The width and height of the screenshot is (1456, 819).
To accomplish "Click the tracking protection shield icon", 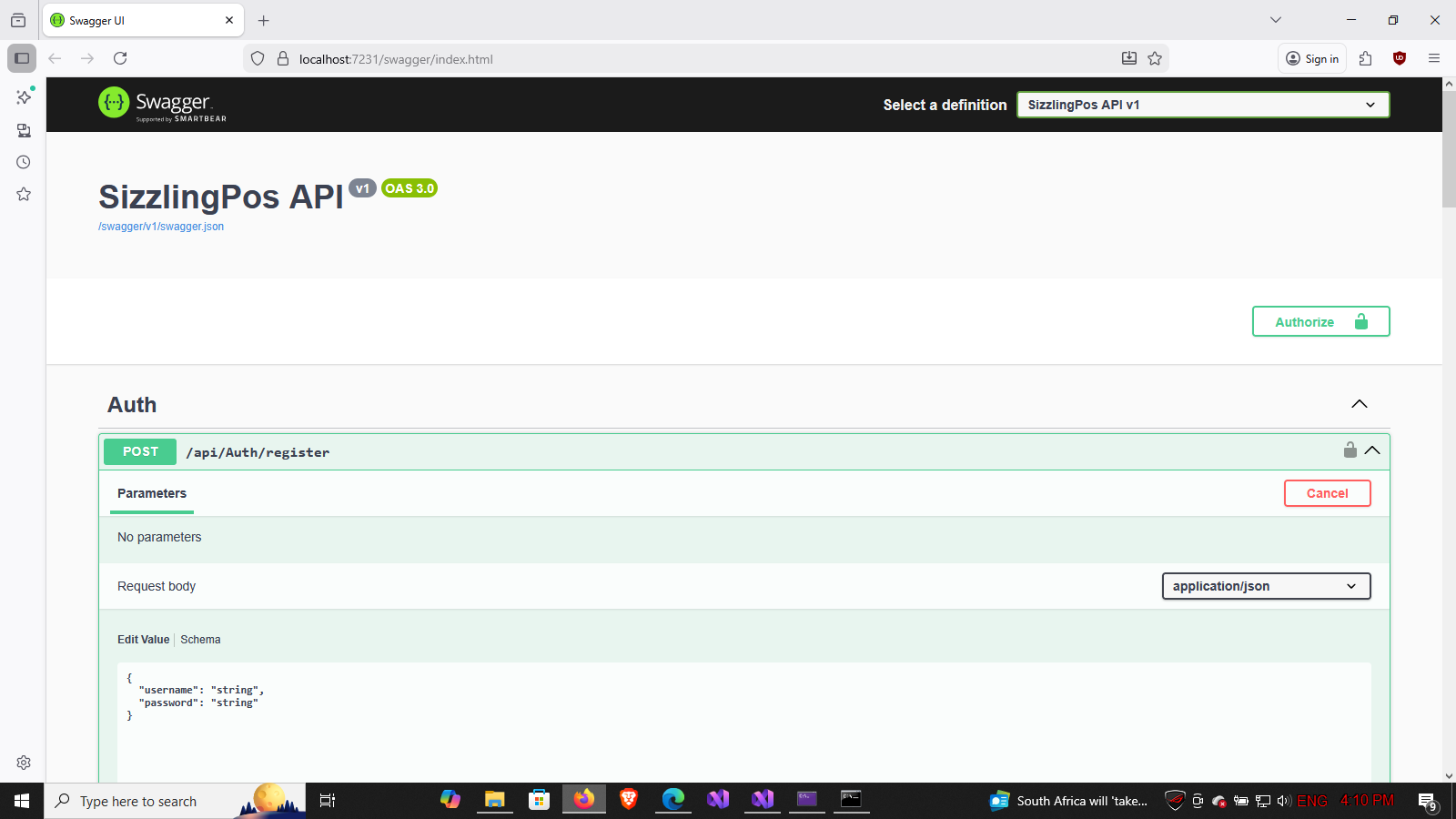I will 258,58.
